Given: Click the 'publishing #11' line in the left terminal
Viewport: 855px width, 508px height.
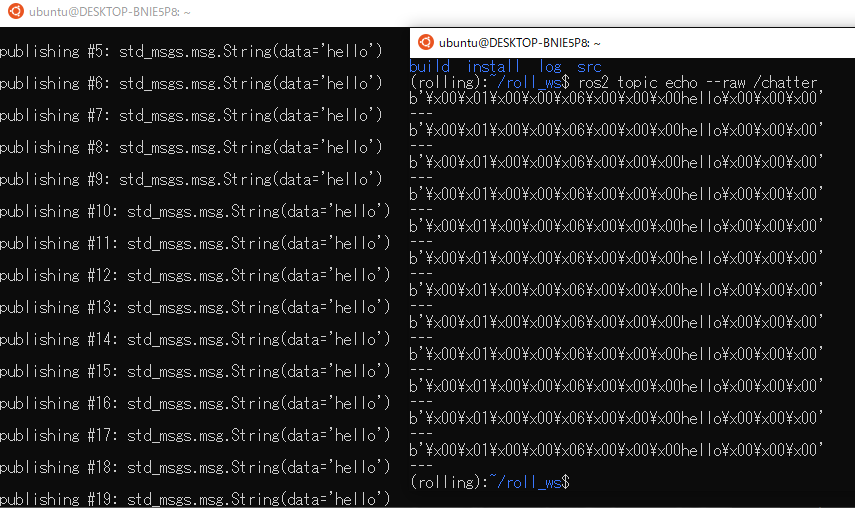Looking at the screenshot, I should (x=195, y=244).
